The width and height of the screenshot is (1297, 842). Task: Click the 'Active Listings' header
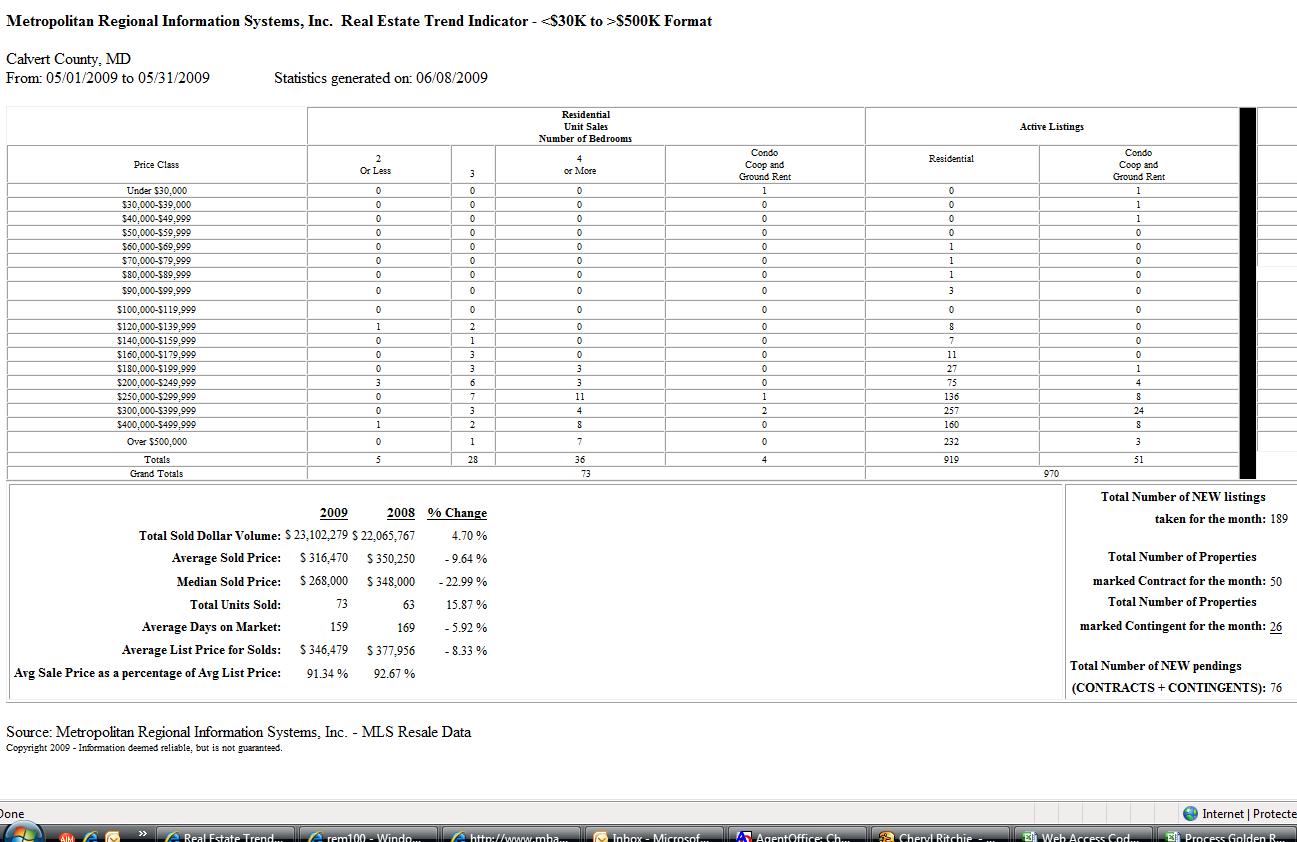tap(1052, 127)
